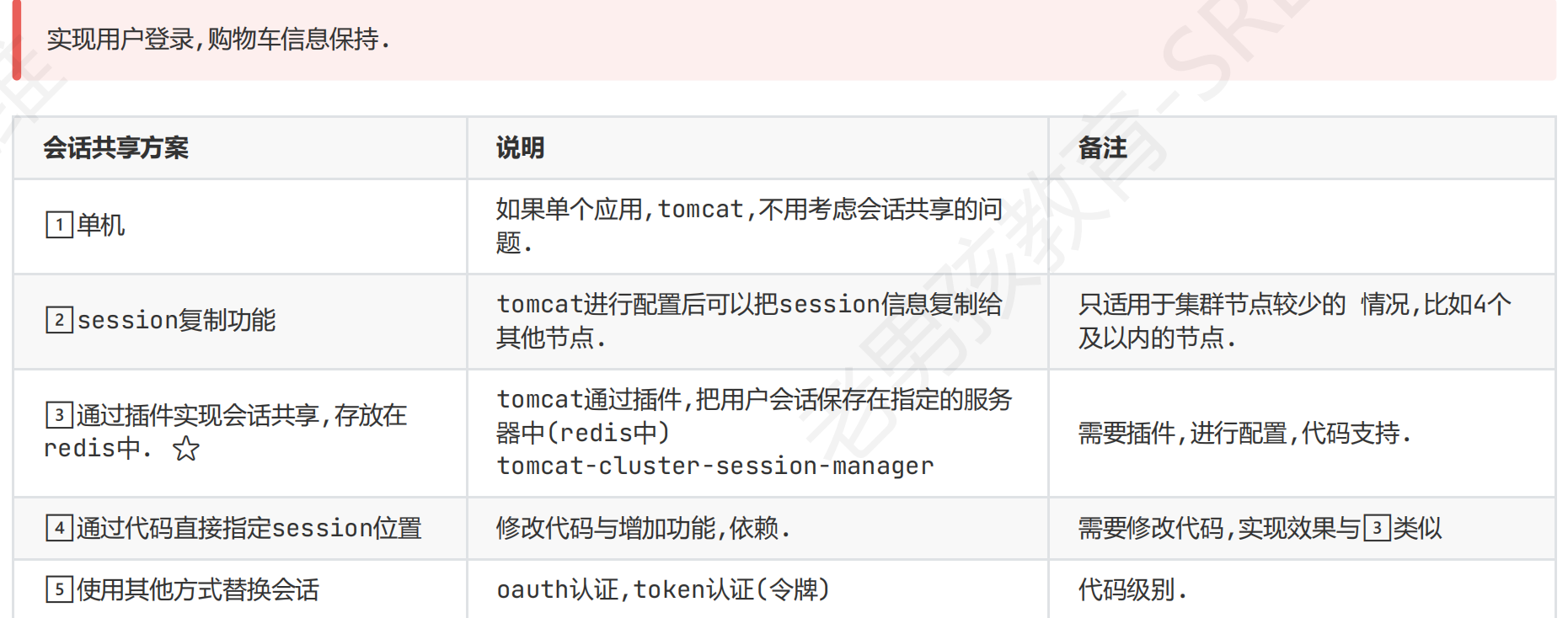Click the 代码级别 note cell
The height and width of the screenshot is (618, 1568).
pos(1132,589)
